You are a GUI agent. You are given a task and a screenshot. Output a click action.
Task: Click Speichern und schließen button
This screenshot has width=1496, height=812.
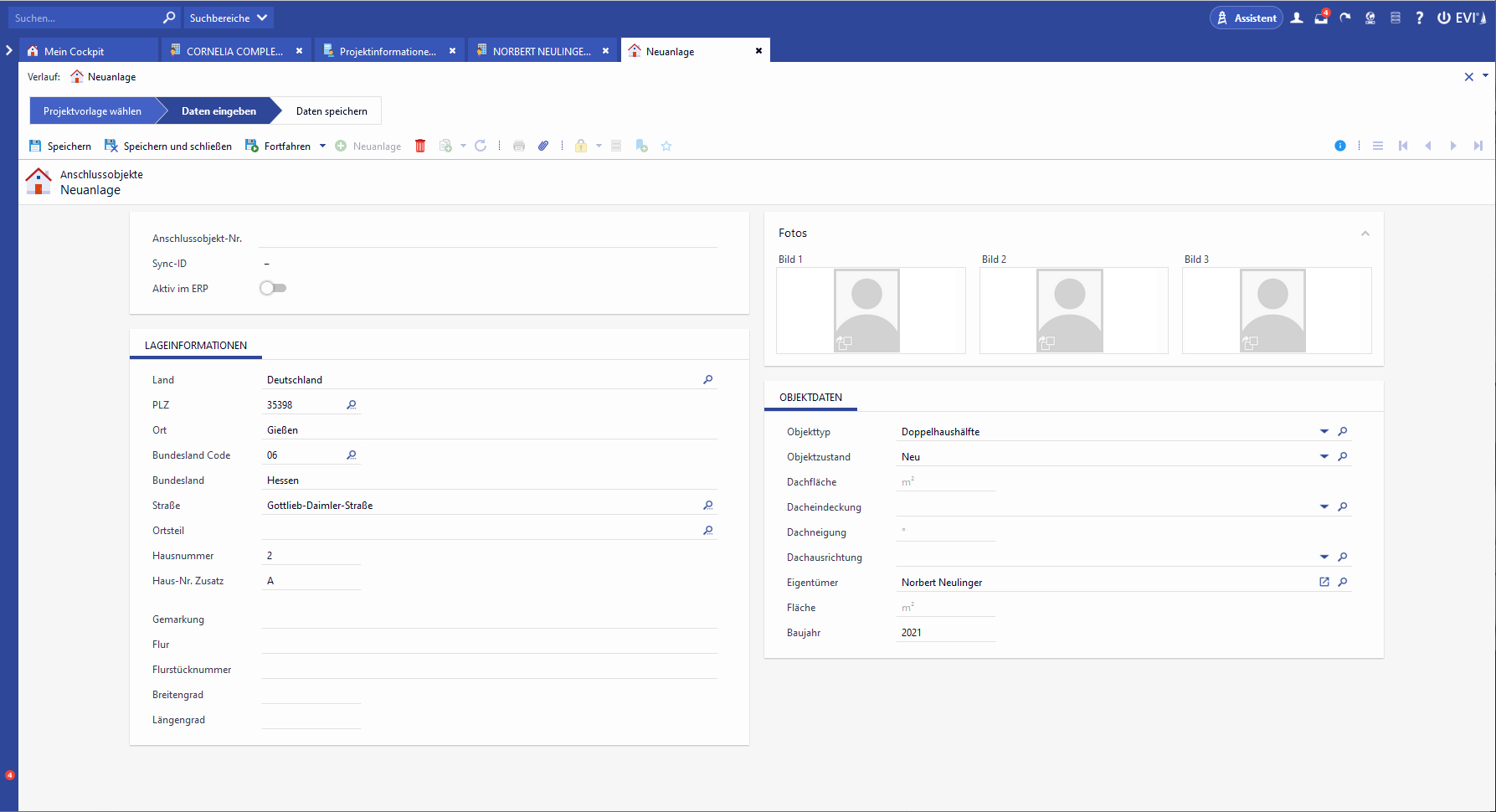[168, 146]
